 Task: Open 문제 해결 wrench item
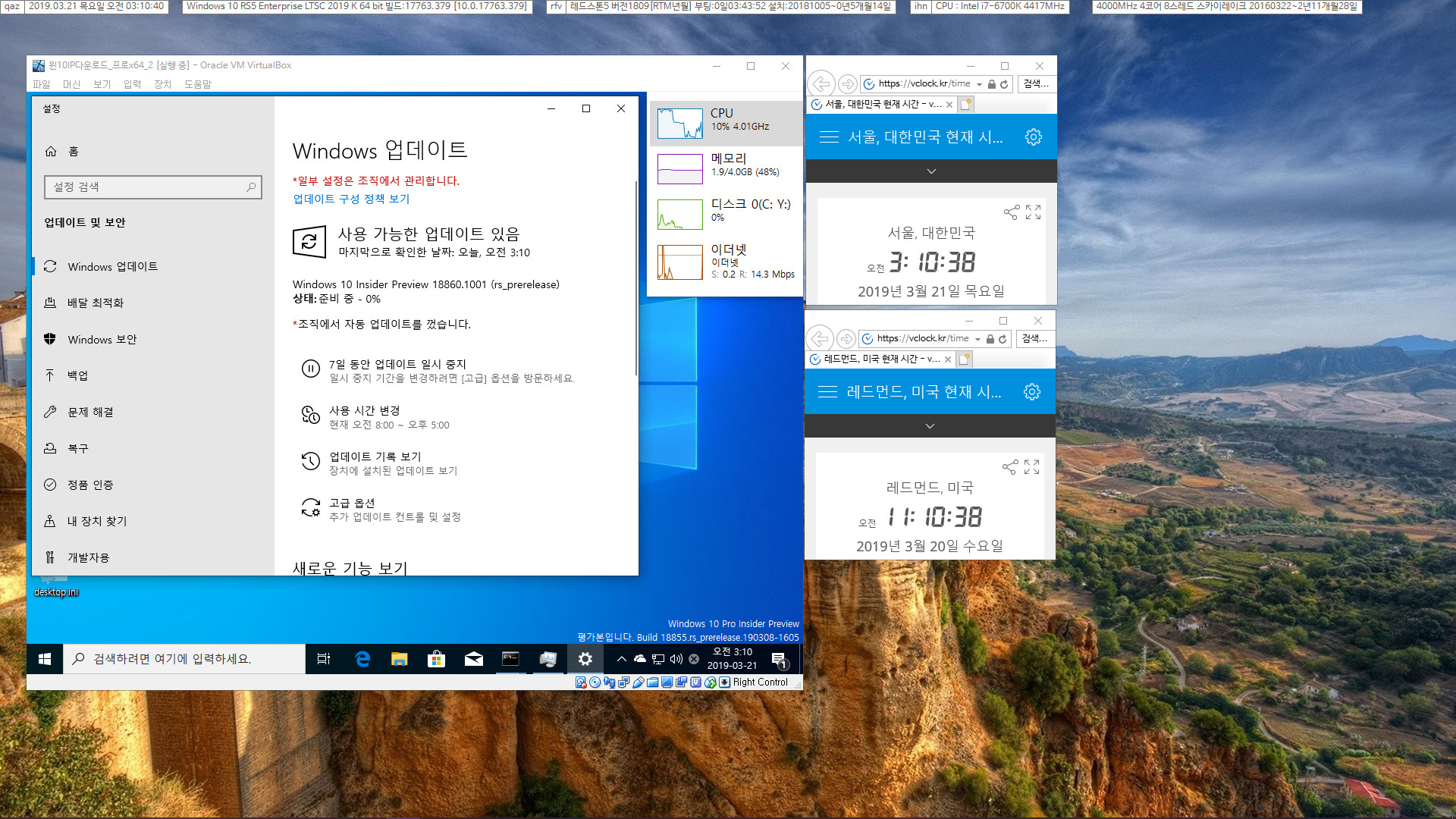click(90, 412)
